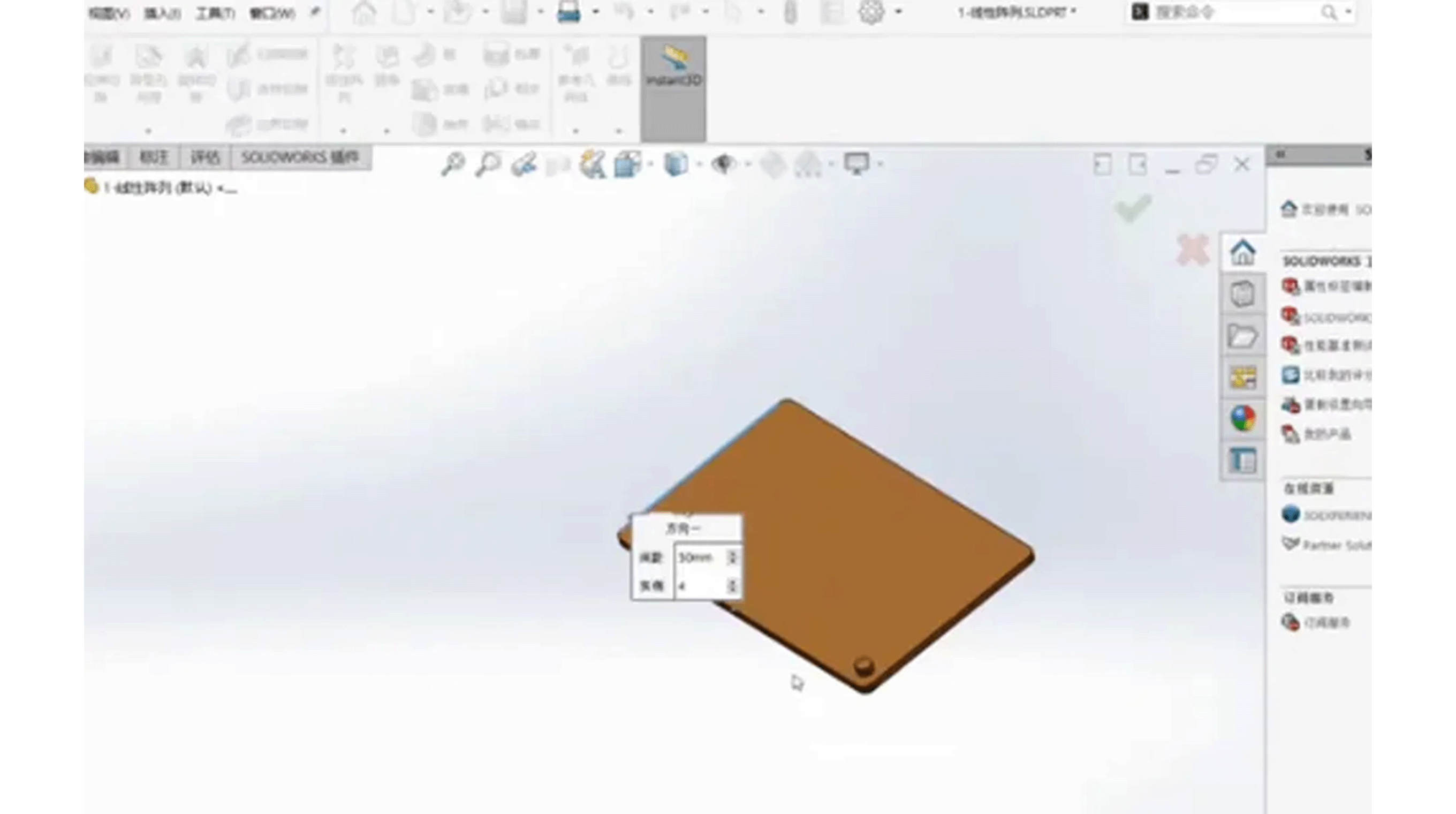Click the spinner arrows of the 实例 field
Viewport: 1456px width, 814px height.
pos(732,586)
